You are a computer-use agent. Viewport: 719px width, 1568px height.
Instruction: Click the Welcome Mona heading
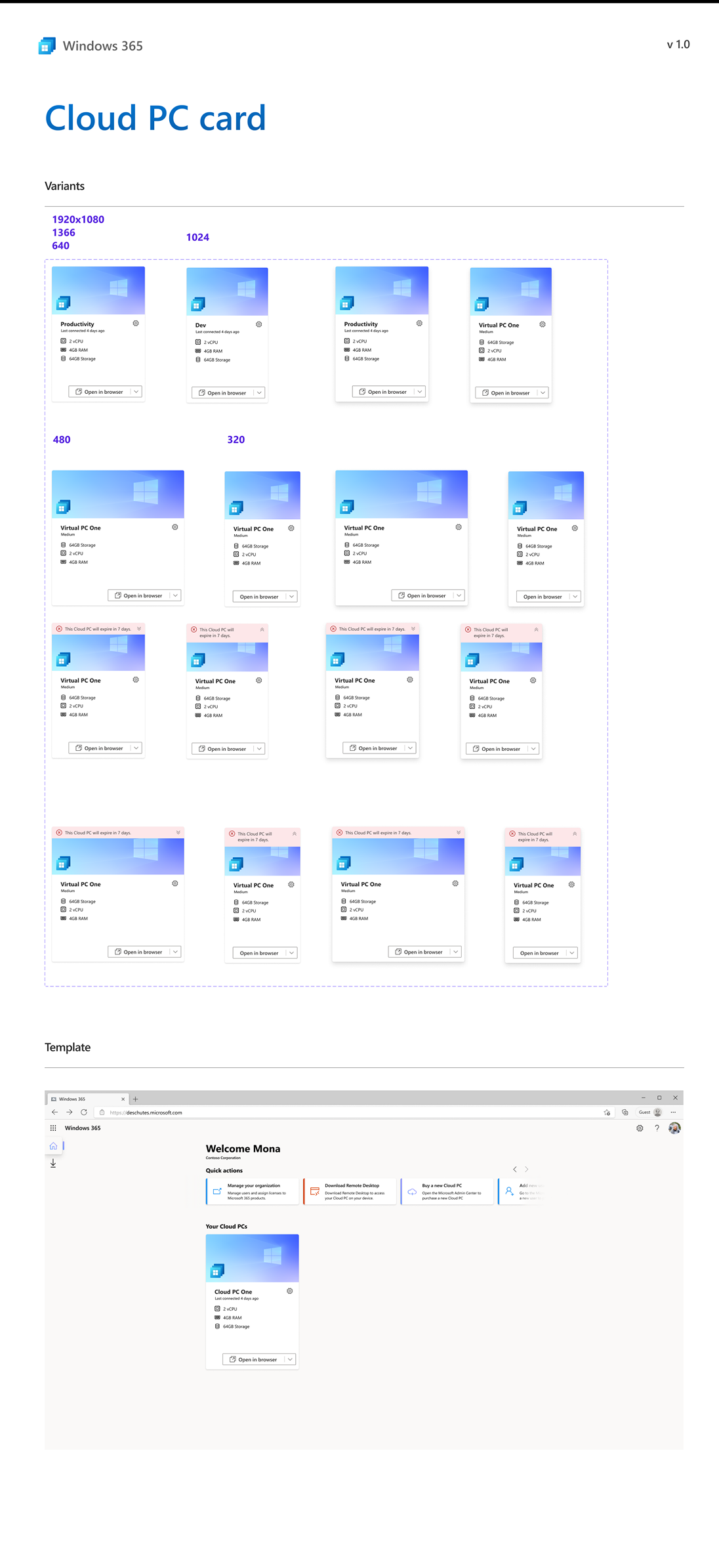click(243, 1149)
